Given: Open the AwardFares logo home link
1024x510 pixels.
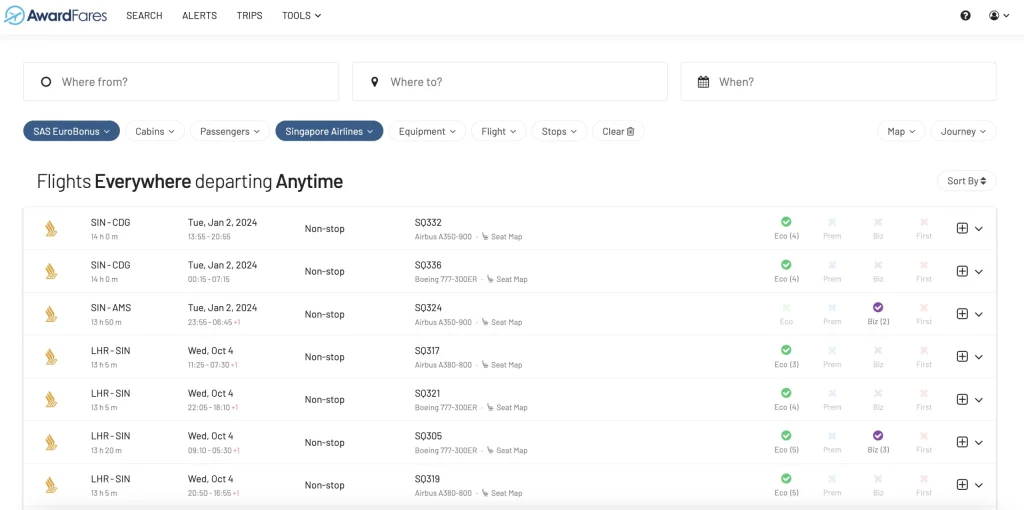Looking at the screenshot, I should [56, 15].
